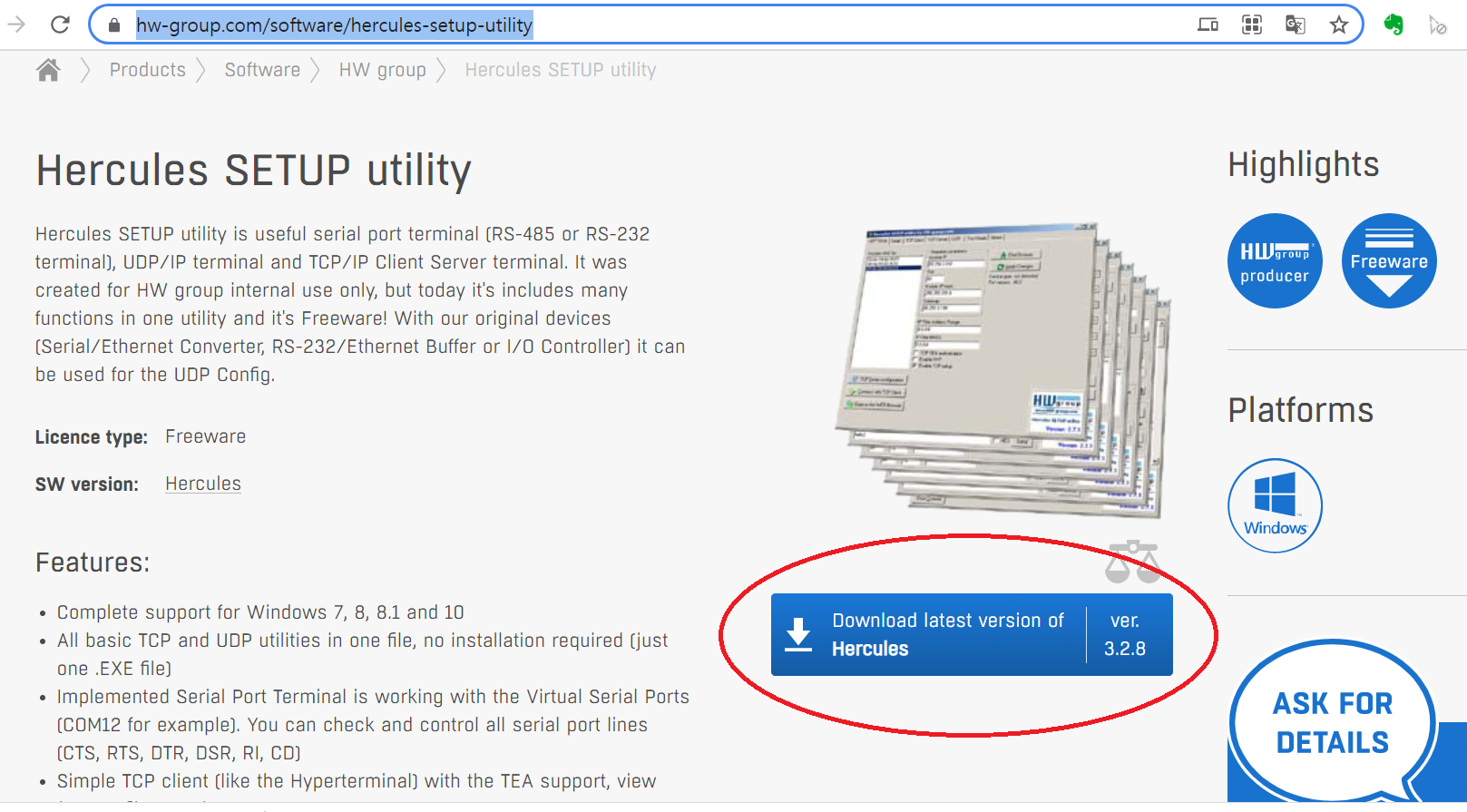Click the Hercules SETUP utility heading
Screen dimensions: 1467x812
[254, 171]
